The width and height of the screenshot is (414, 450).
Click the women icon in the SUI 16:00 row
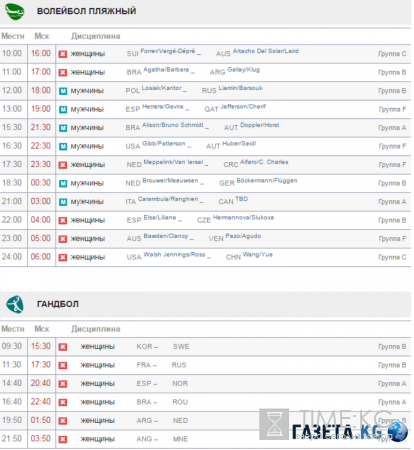click(63, 54)
